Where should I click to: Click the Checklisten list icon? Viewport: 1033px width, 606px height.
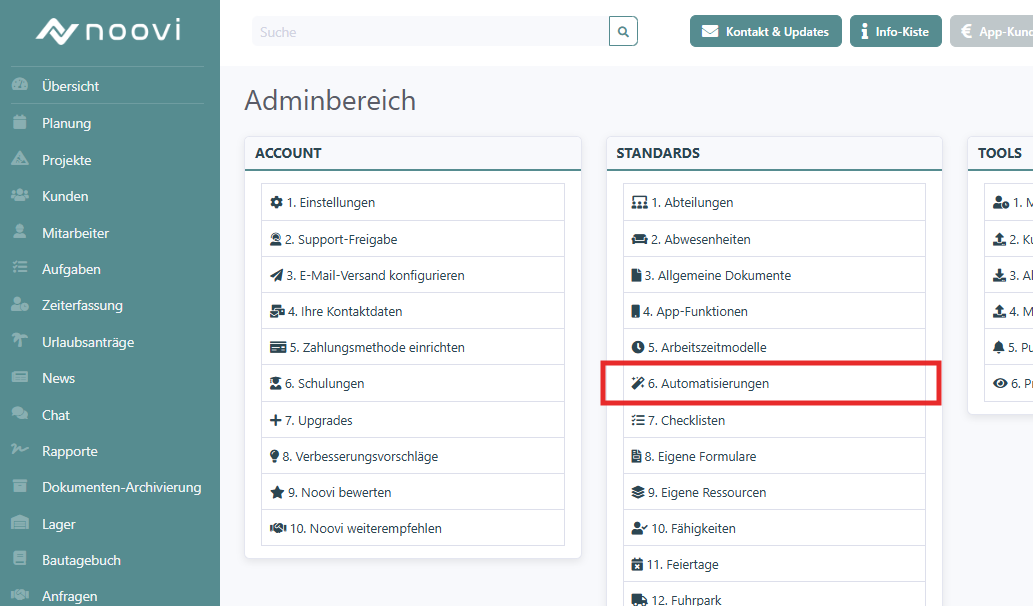tap(638, 420)
